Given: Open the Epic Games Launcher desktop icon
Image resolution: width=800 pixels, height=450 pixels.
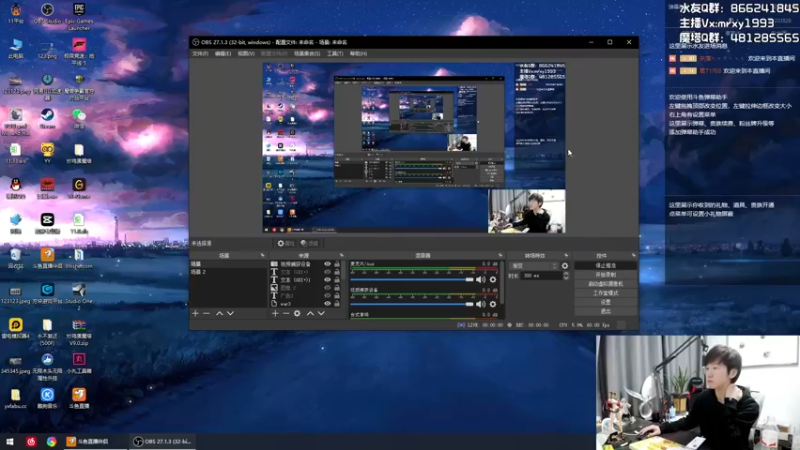Looking at the screenshot, I should pos(79,16).
